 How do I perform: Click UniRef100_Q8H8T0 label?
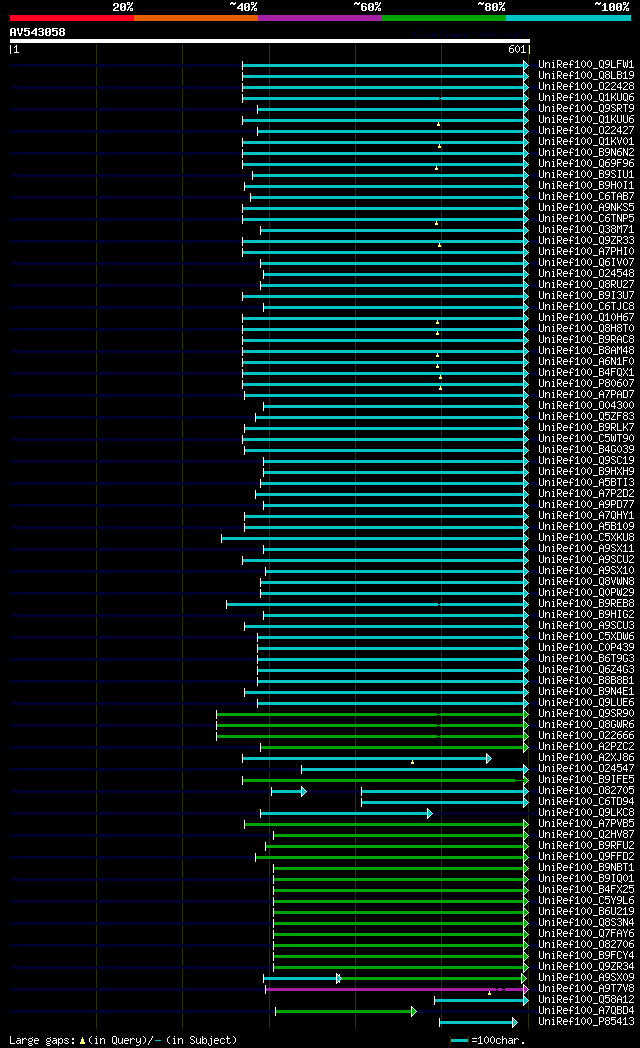[586, 329]
